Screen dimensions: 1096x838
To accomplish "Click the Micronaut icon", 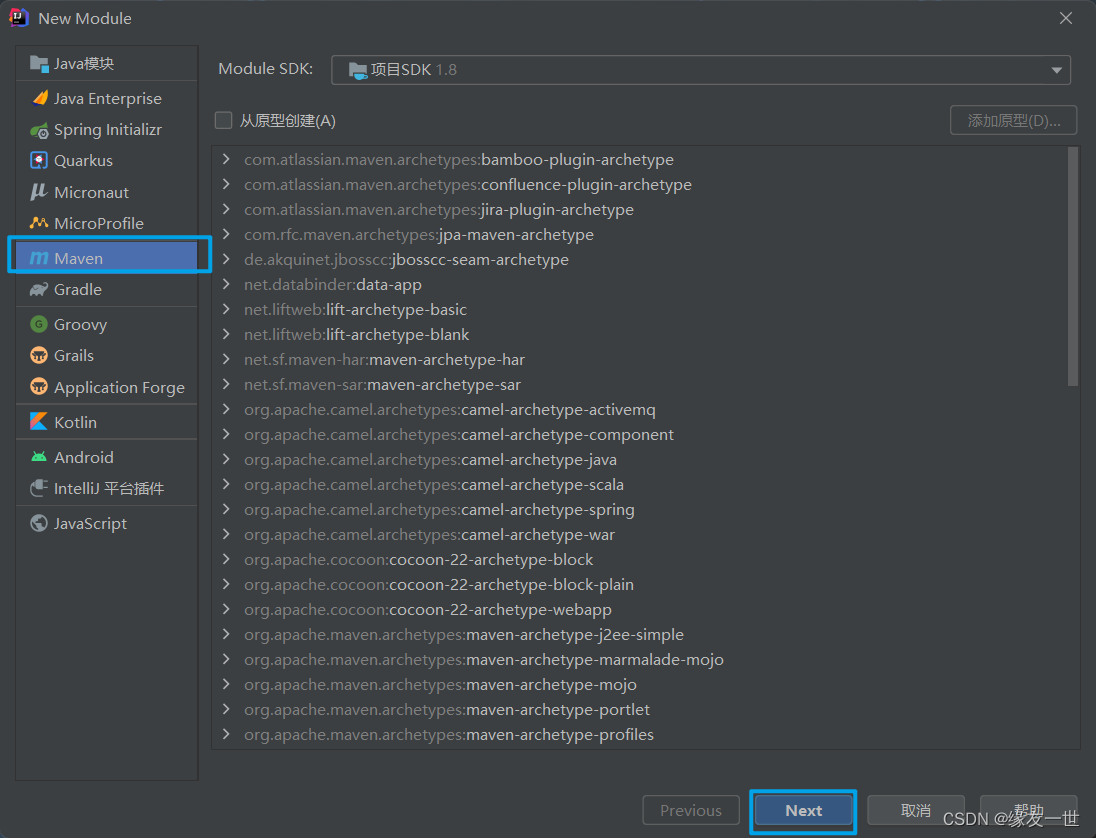I will click(x=40, y=192).
